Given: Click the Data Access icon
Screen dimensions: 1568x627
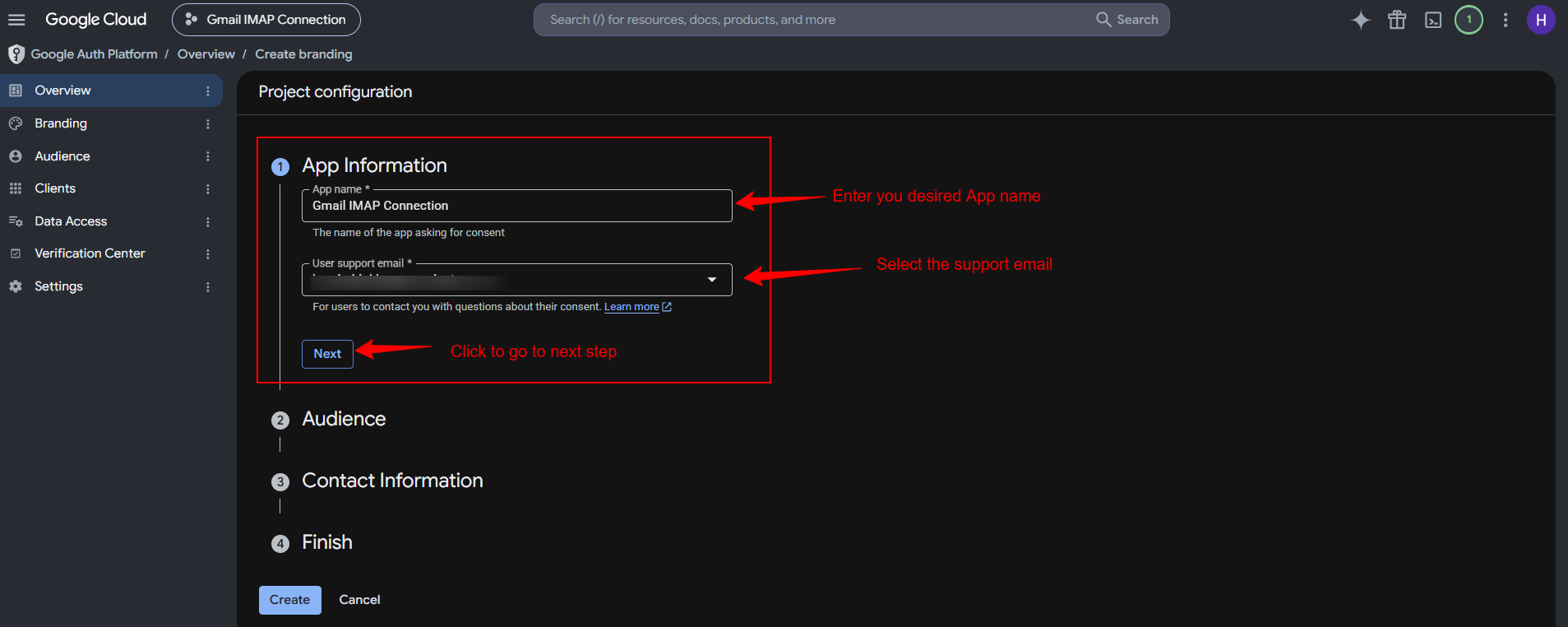Looking at the screenshot, I should [16, 221].
